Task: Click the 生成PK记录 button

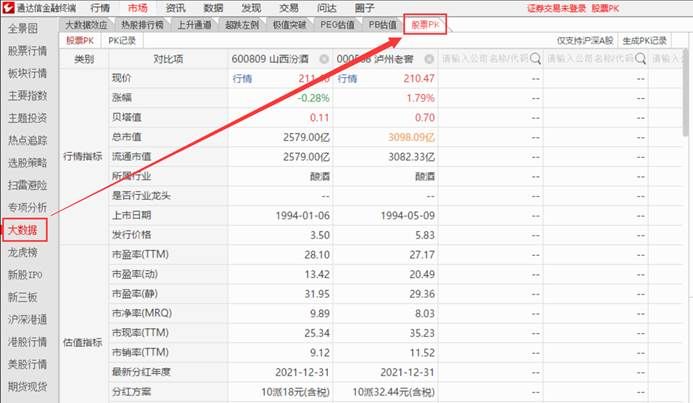Action: [644, 41]
